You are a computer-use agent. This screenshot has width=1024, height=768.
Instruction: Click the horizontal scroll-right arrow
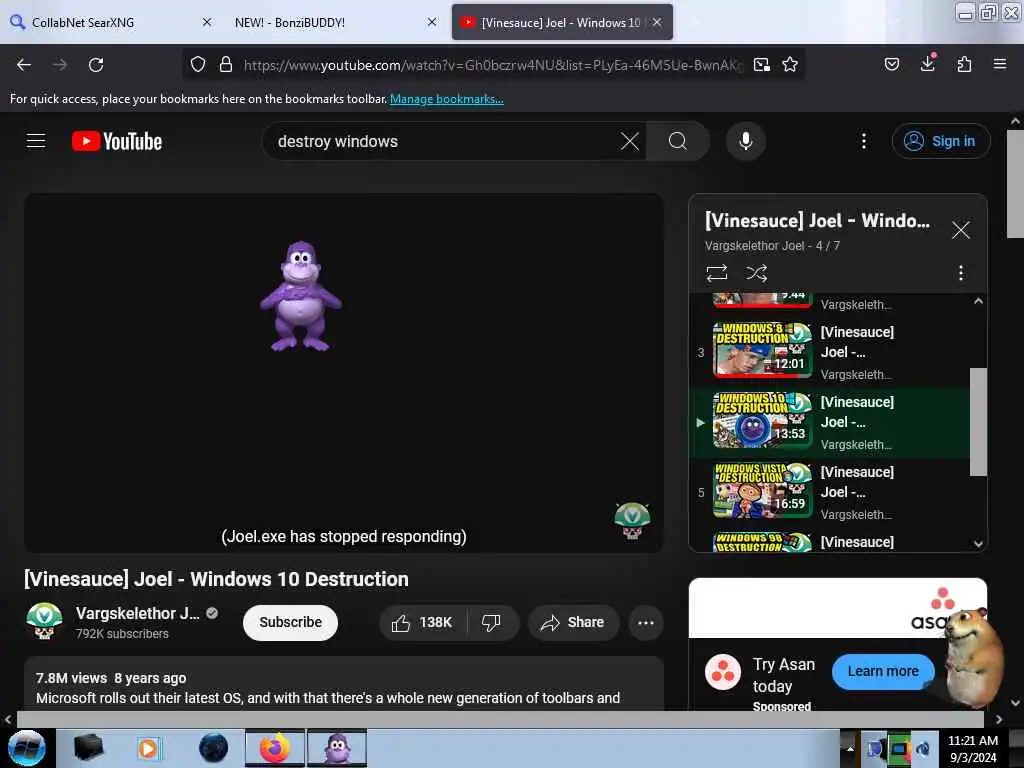click(x=999, y=720)
